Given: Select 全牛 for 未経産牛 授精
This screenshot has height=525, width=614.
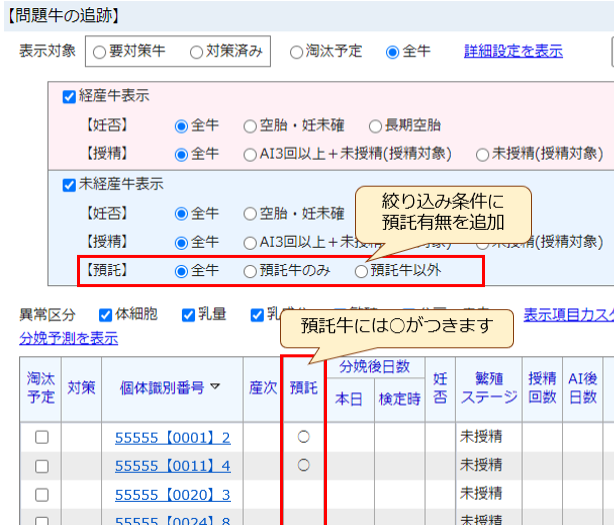Looking at the screenshot, I should (181, 243).
